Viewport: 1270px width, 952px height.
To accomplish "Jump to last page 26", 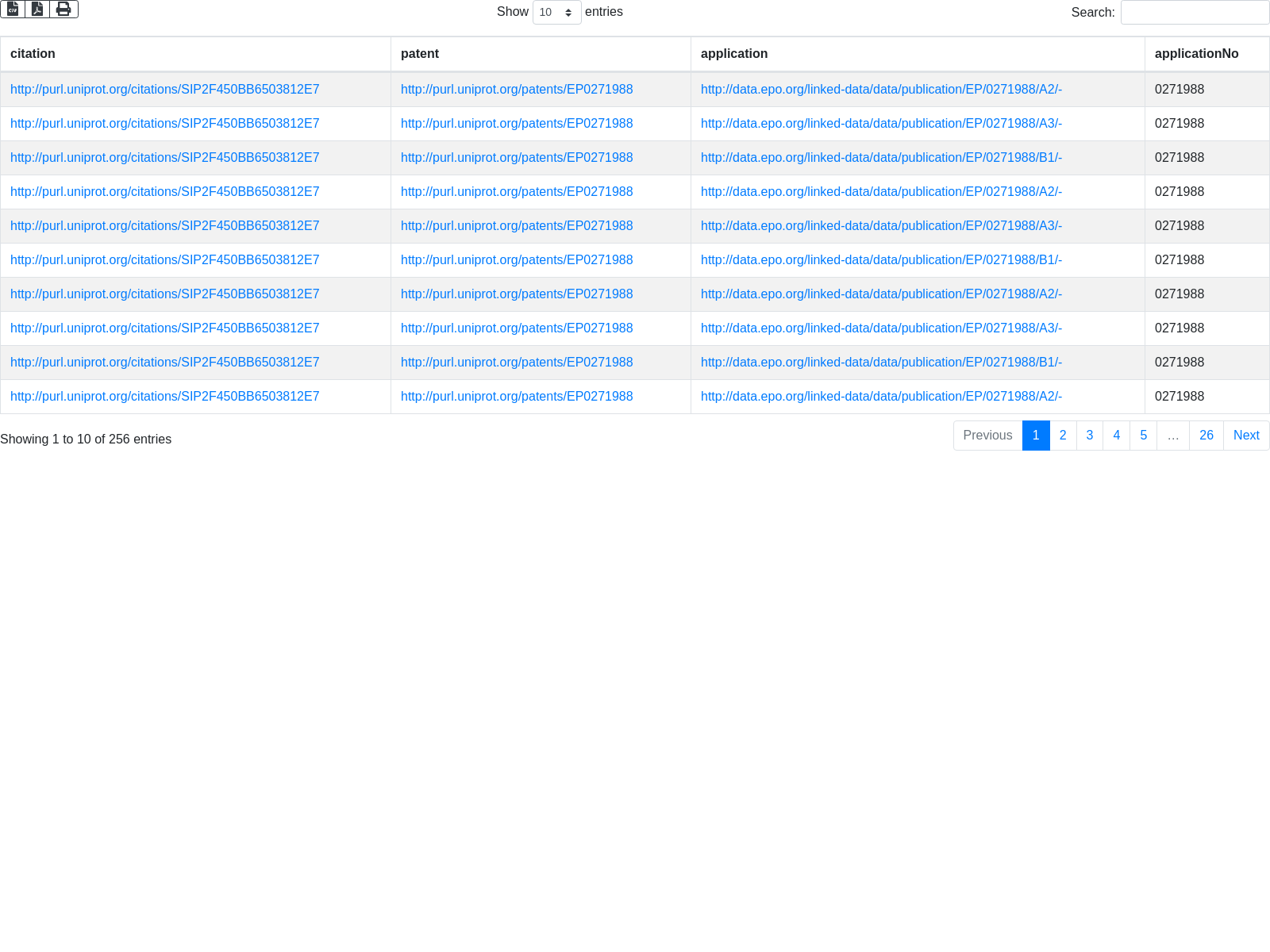I will 1206,436.
